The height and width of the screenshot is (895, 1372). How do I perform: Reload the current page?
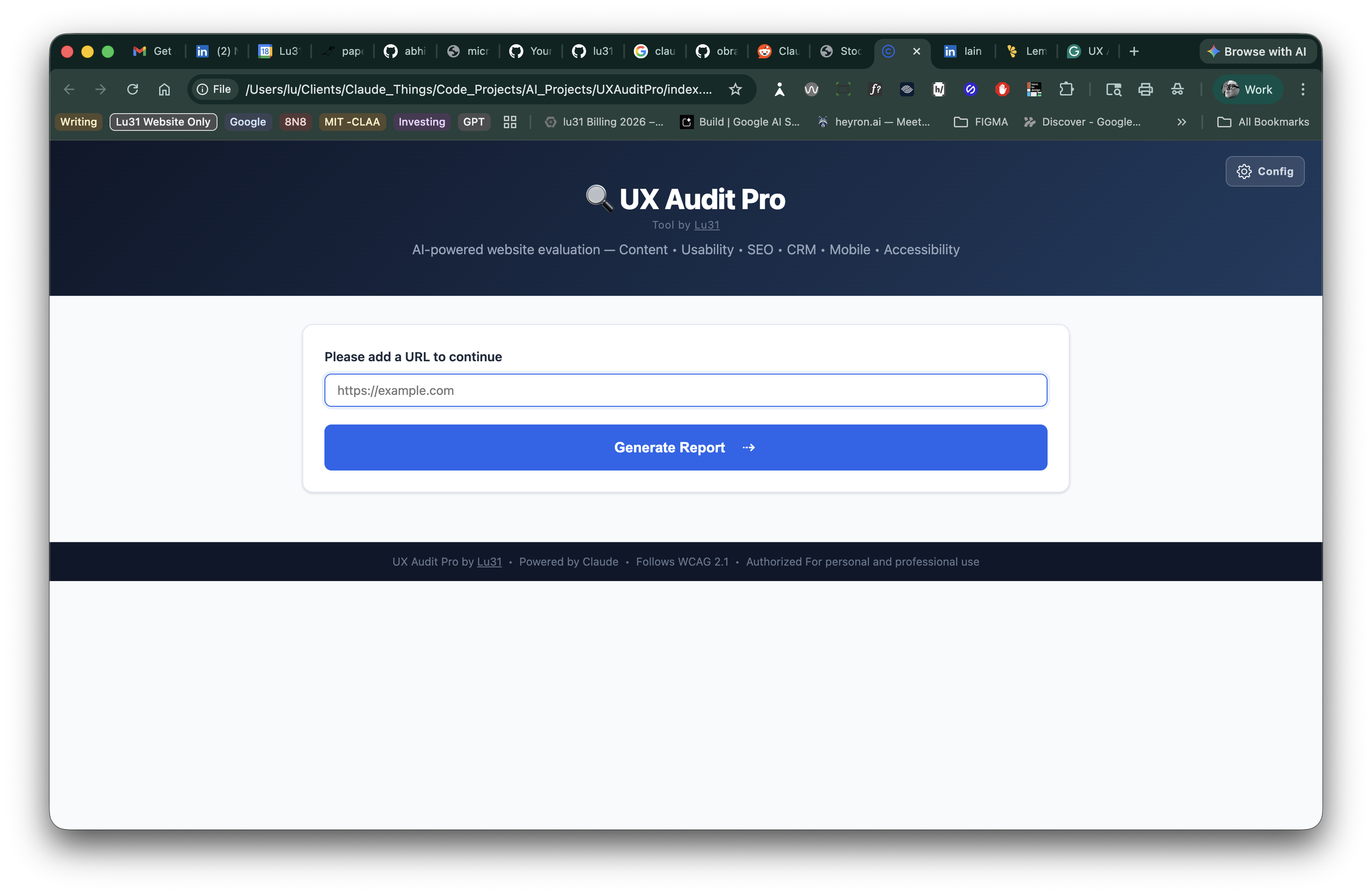click(x=133, y=90)
